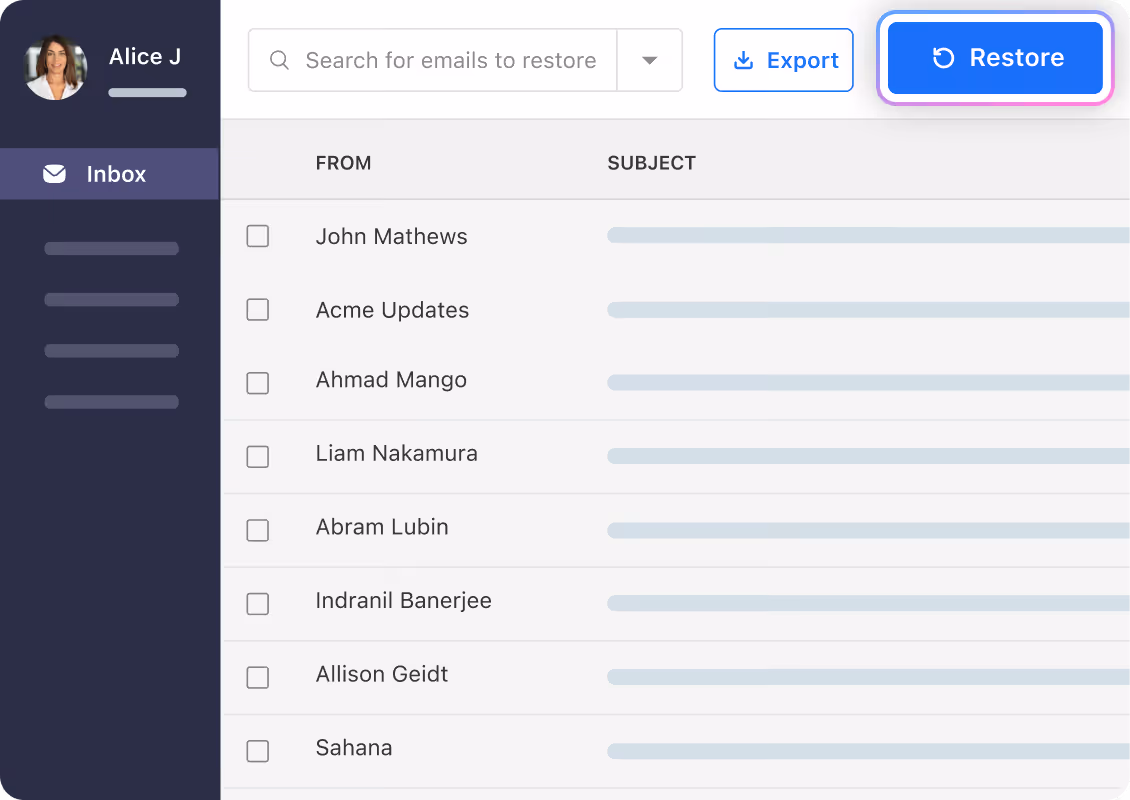Check the Abram Lubin email checkbox
The image size is (1130, 800).
point(257,530)
